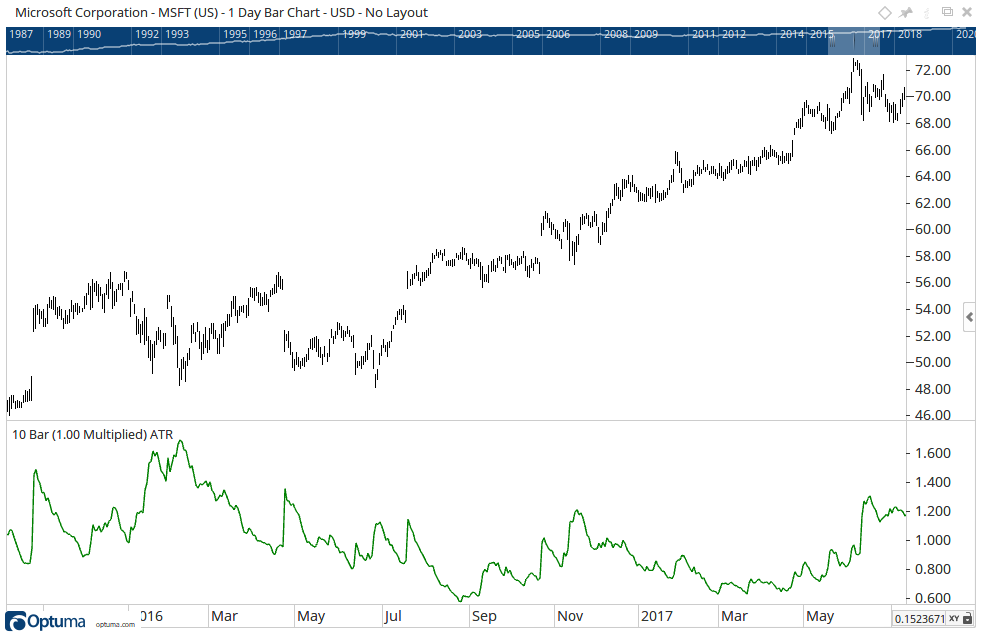Jump to 2018 in the overview strip

click(910, 34)
